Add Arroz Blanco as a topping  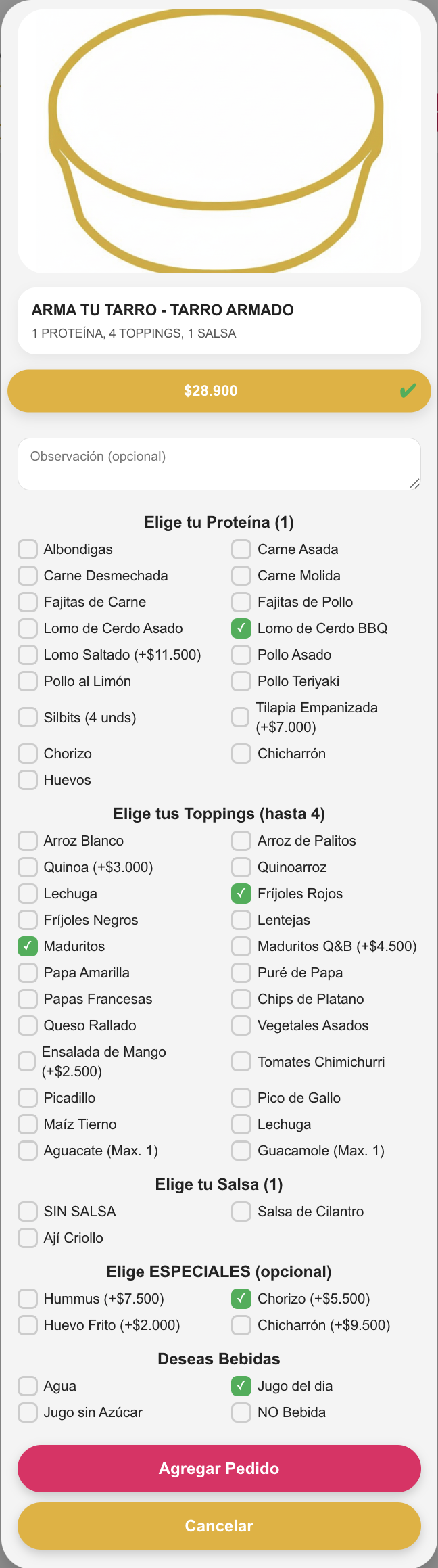click(27, 840)
